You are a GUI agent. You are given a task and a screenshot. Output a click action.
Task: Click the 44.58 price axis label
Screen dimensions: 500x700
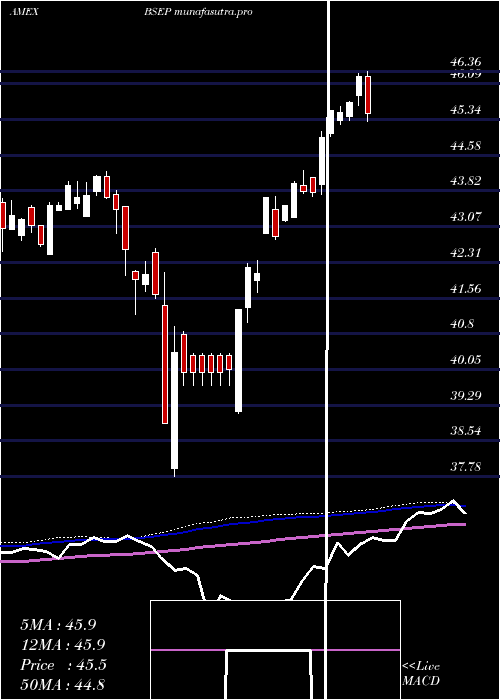click(x=465, y=145)
